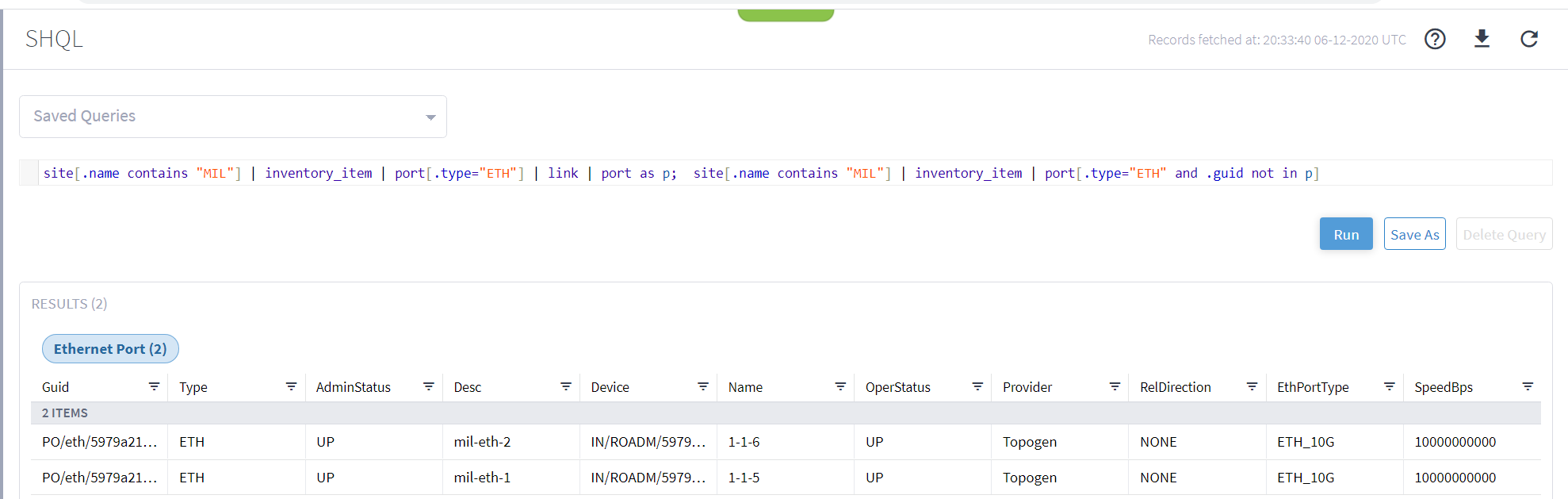Viewport: 1568px width, 499px height.
Task: Click the Device cell in mil-eth-2 row
Action: click(648, 442)
